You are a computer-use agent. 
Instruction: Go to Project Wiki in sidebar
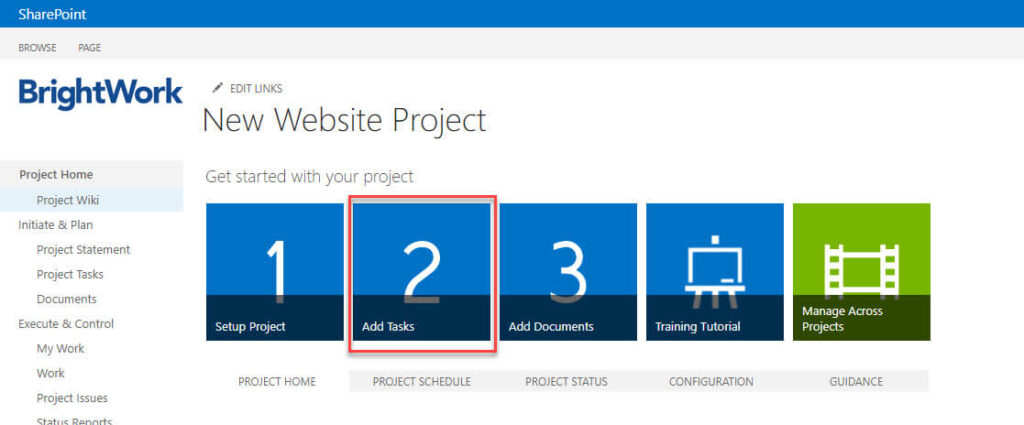tap(68, 200)
